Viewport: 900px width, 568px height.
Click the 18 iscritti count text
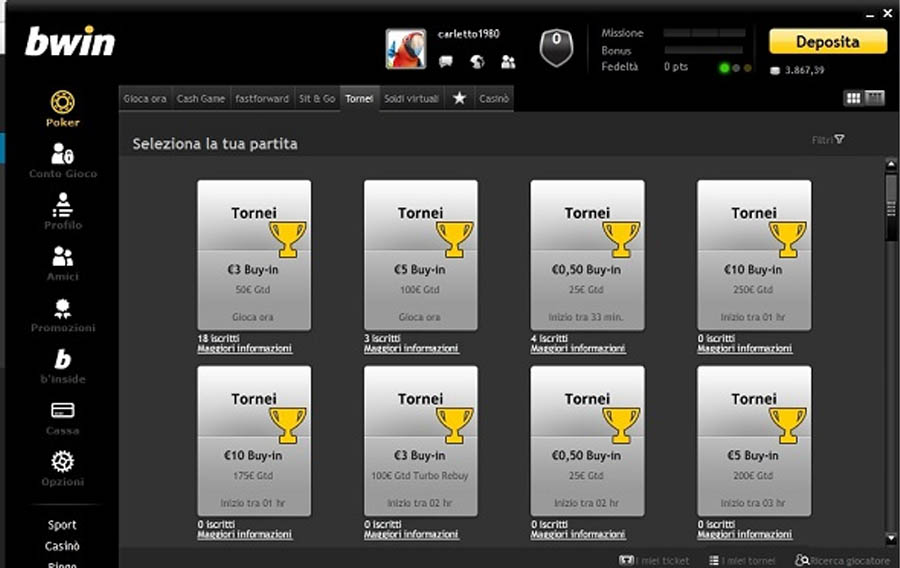tap(218, 339)
